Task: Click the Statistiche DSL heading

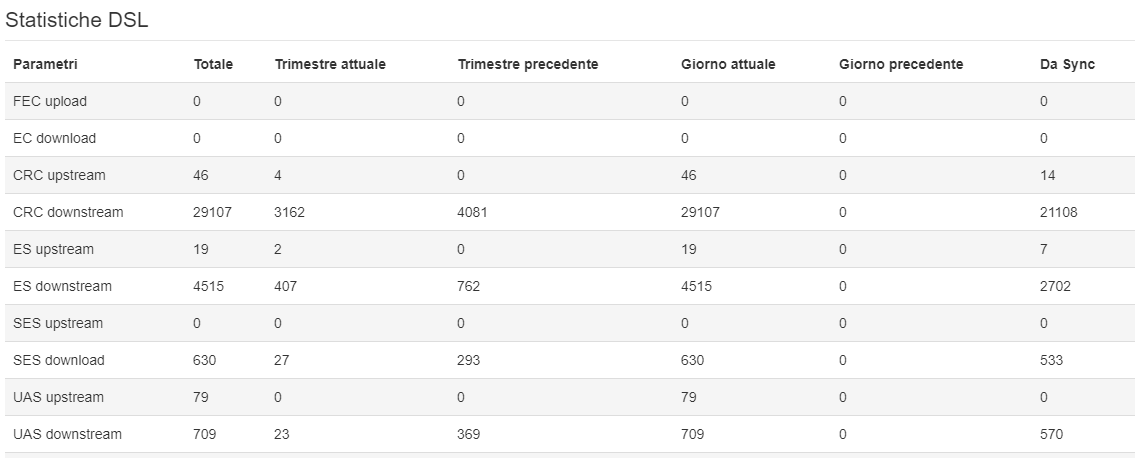Action: click(x=77, y=20)
